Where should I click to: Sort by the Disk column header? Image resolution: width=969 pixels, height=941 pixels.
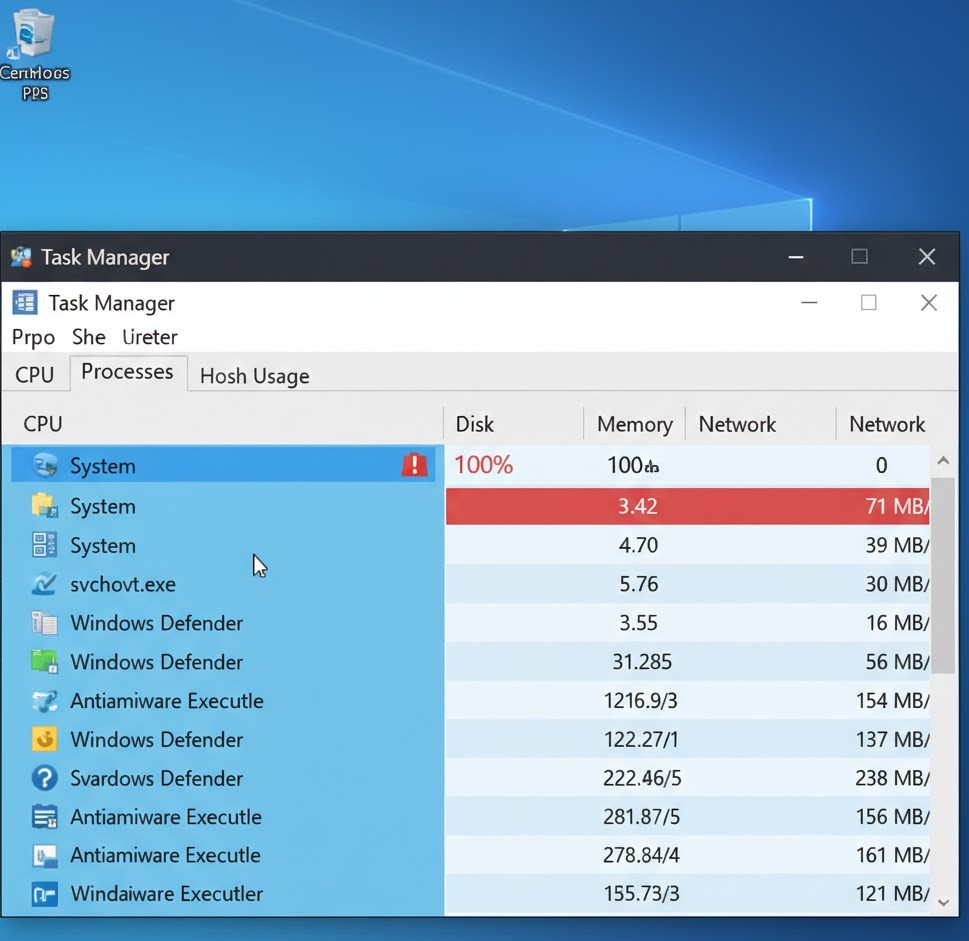coord(475,424)
